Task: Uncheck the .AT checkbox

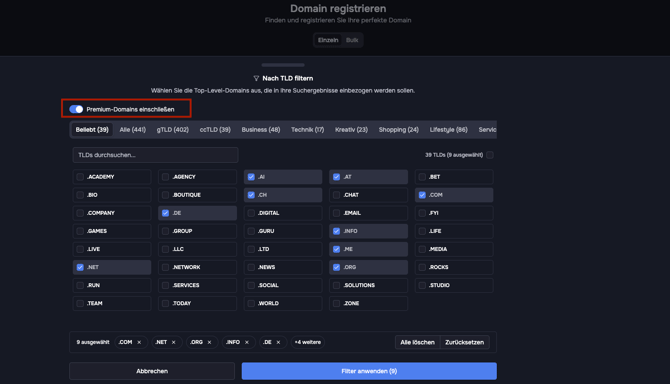Action: tap(337, 177)
